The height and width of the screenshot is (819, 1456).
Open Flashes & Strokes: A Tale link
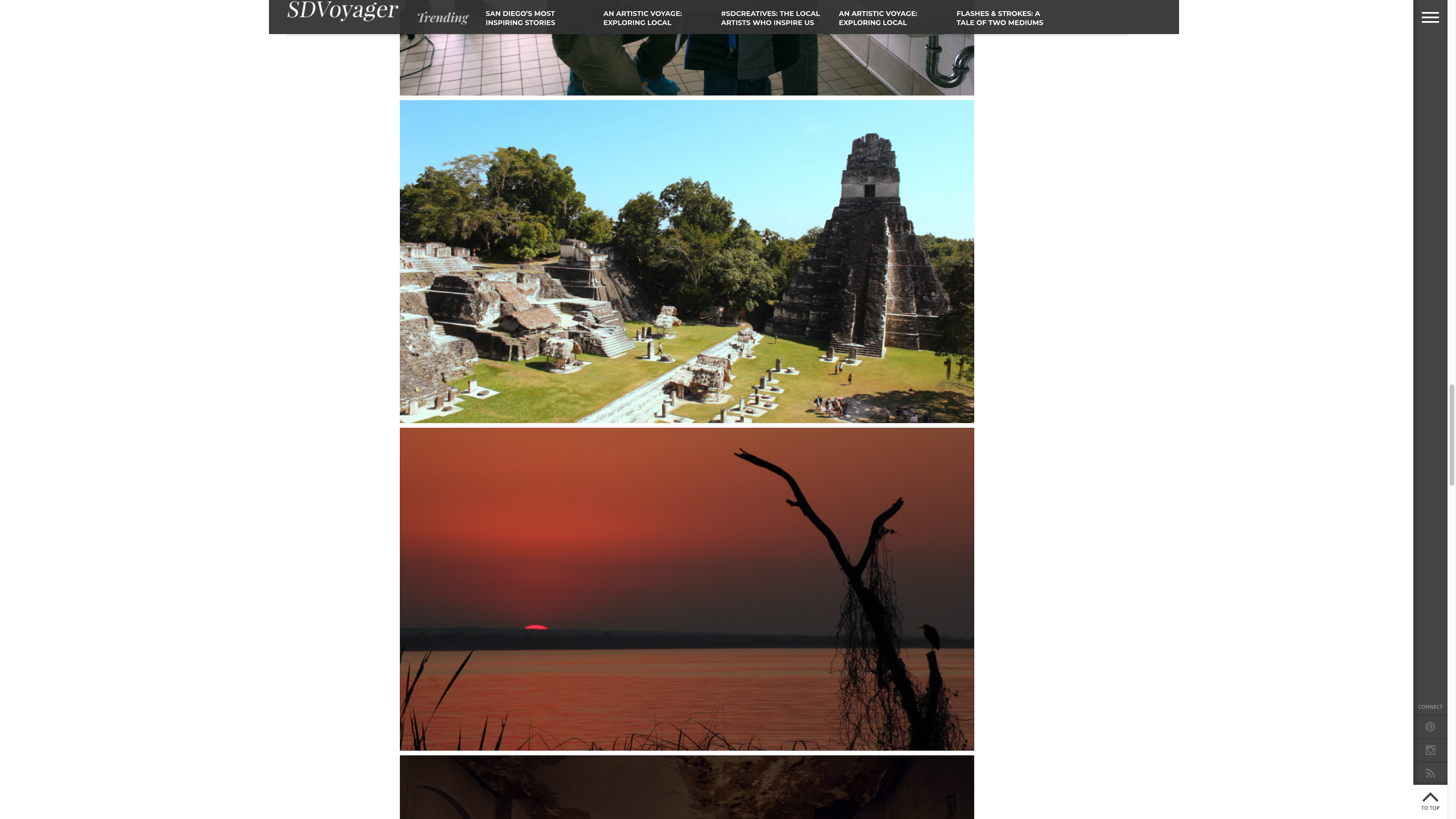click(x=999, y=18)
